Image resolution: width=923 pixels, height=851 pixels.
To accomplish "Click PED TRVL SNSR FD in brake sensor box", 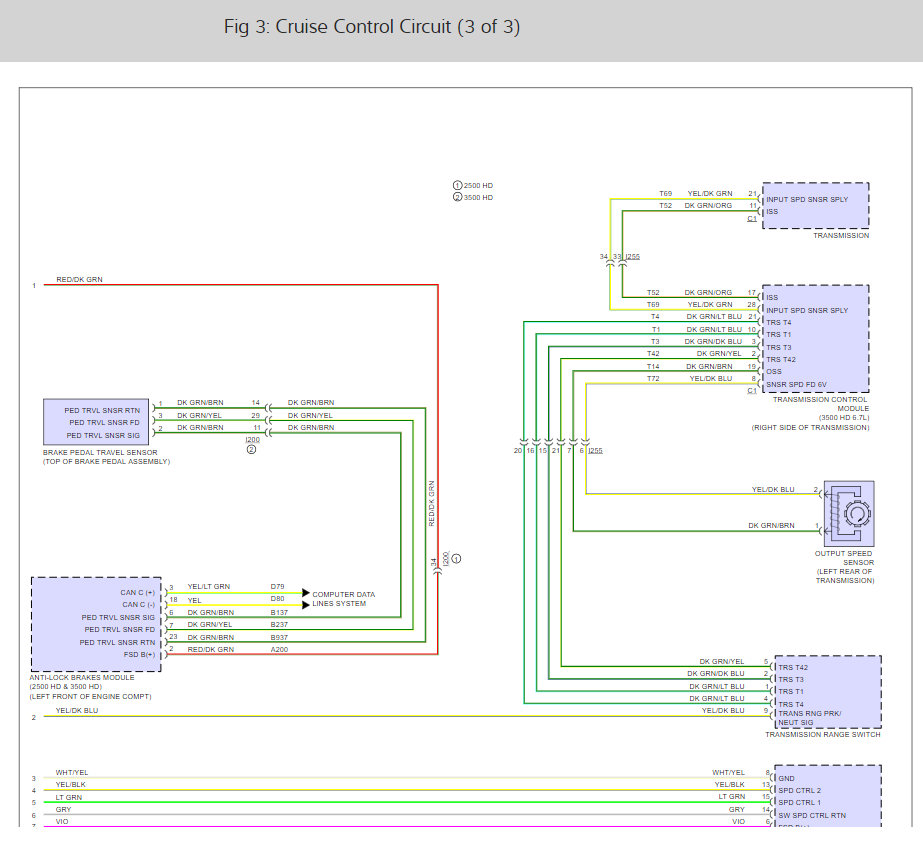I will click(x=104, y=423).
